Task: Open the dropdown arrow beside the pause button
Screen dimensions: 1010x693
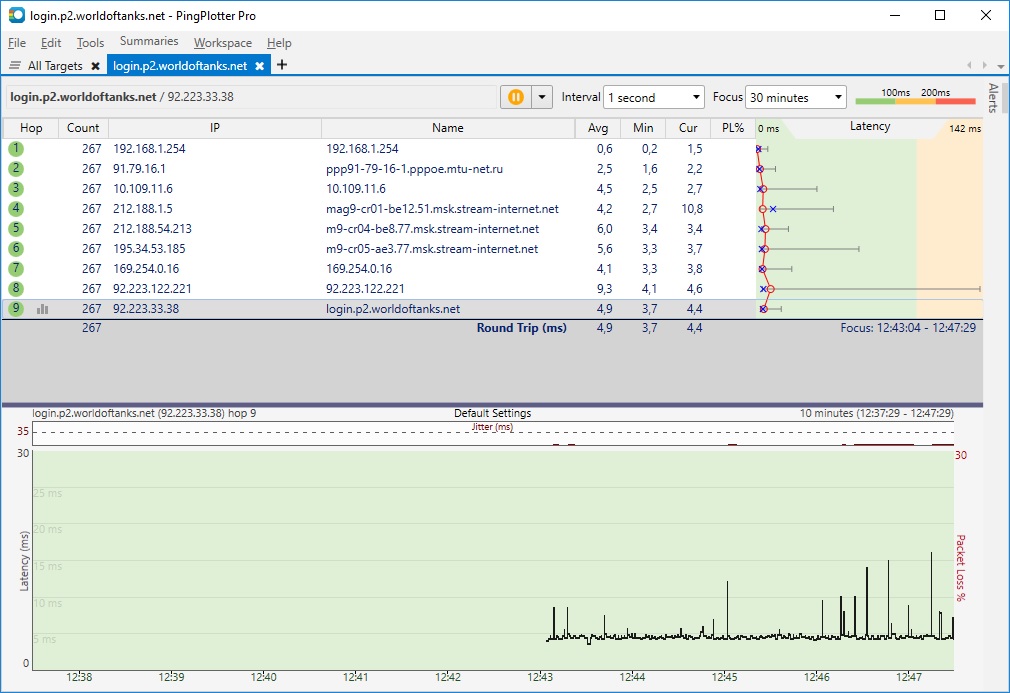Action: [542, 97]
